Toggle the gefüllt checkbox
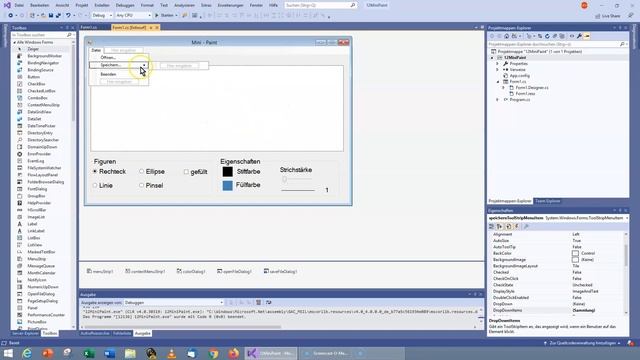 (x=196, y=172)
